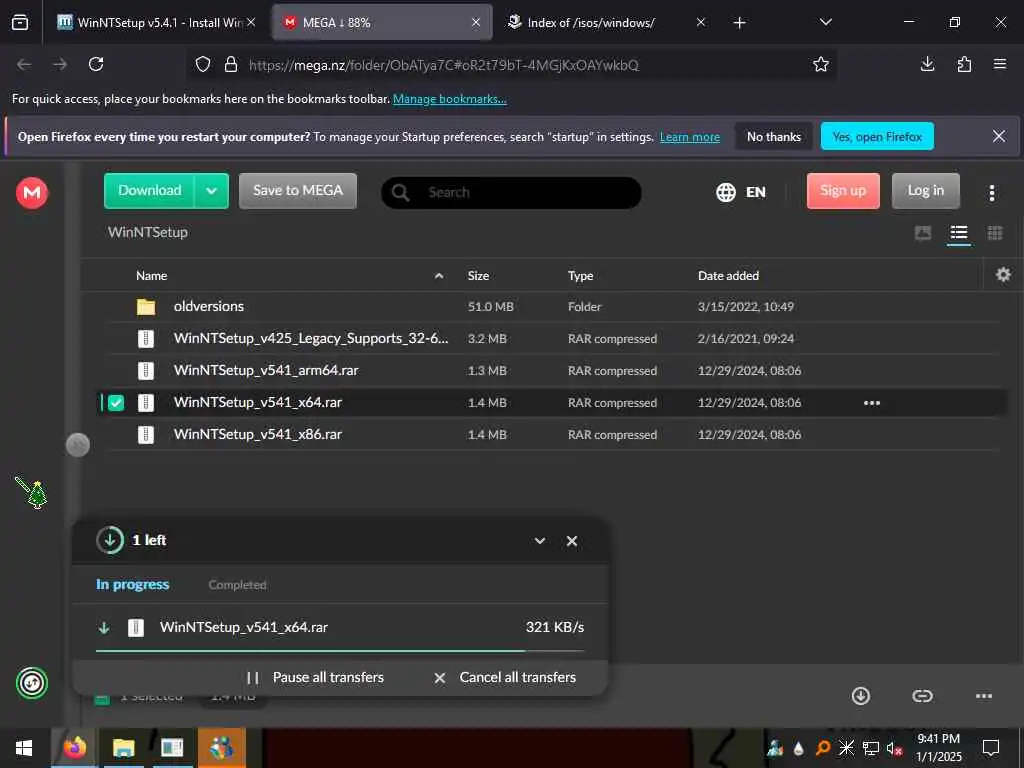Open the more options dots in bottom bar
The width and height of the screenshot is (1024, 768).
pyautogui.click(x=984, y=696)
